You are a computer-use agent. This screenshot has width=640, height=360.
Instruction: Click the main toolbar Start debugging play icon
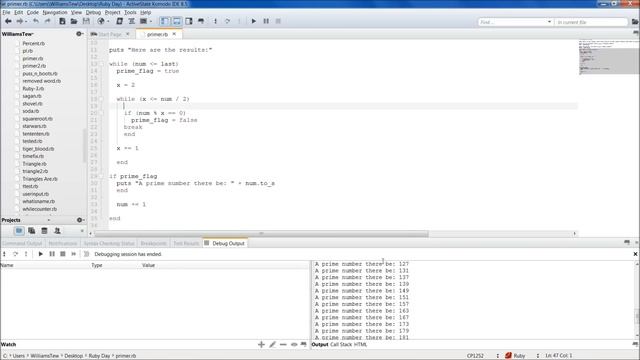click(x=253, y=21)
